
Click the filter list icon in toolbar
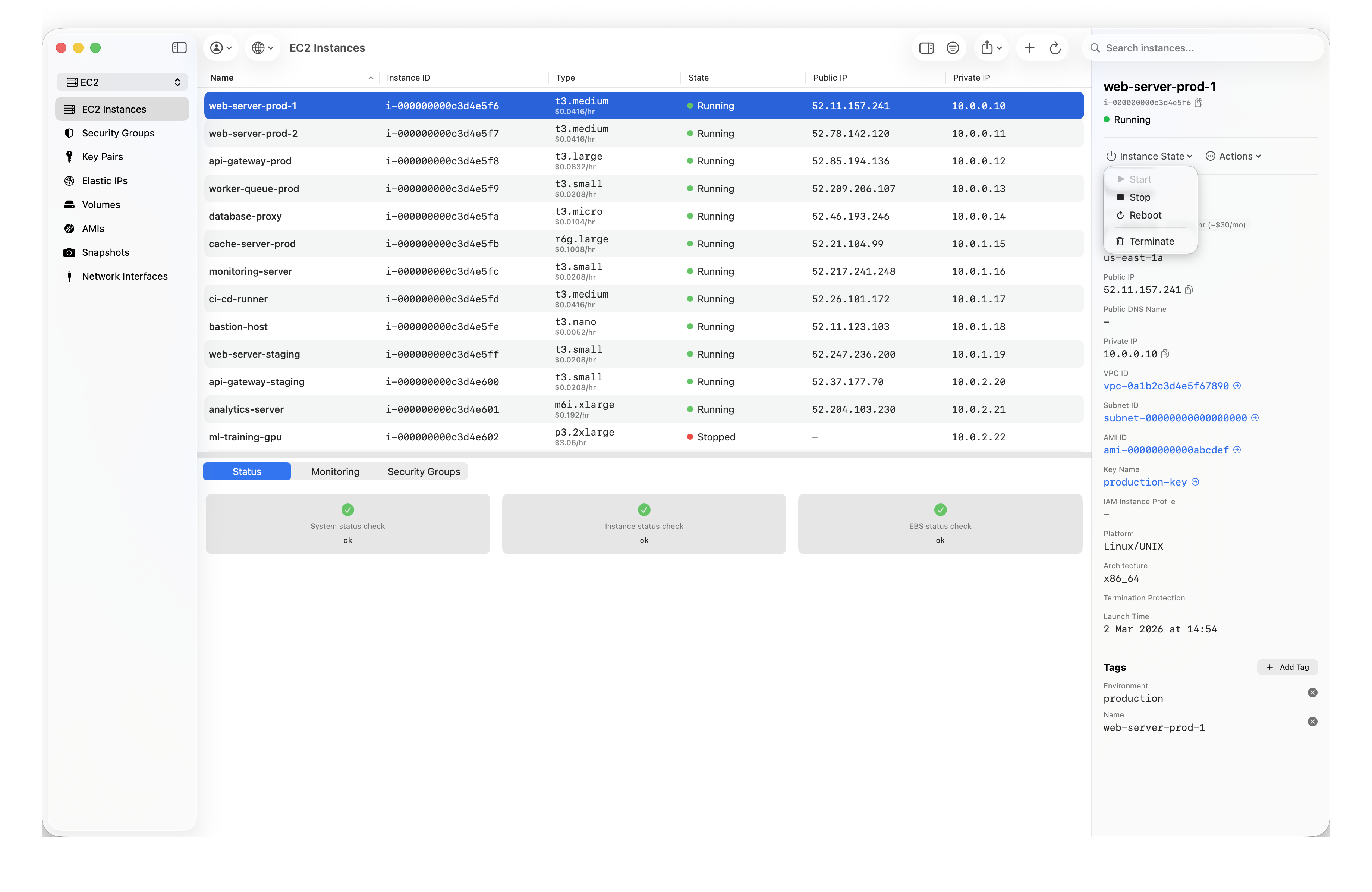click(x=953, y=48)
